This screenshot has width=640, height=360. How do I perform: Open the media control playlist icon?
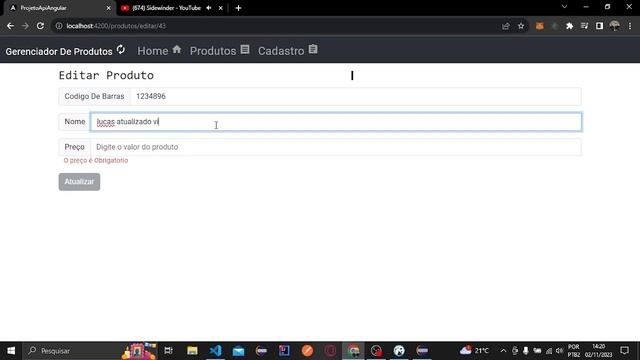584,26
